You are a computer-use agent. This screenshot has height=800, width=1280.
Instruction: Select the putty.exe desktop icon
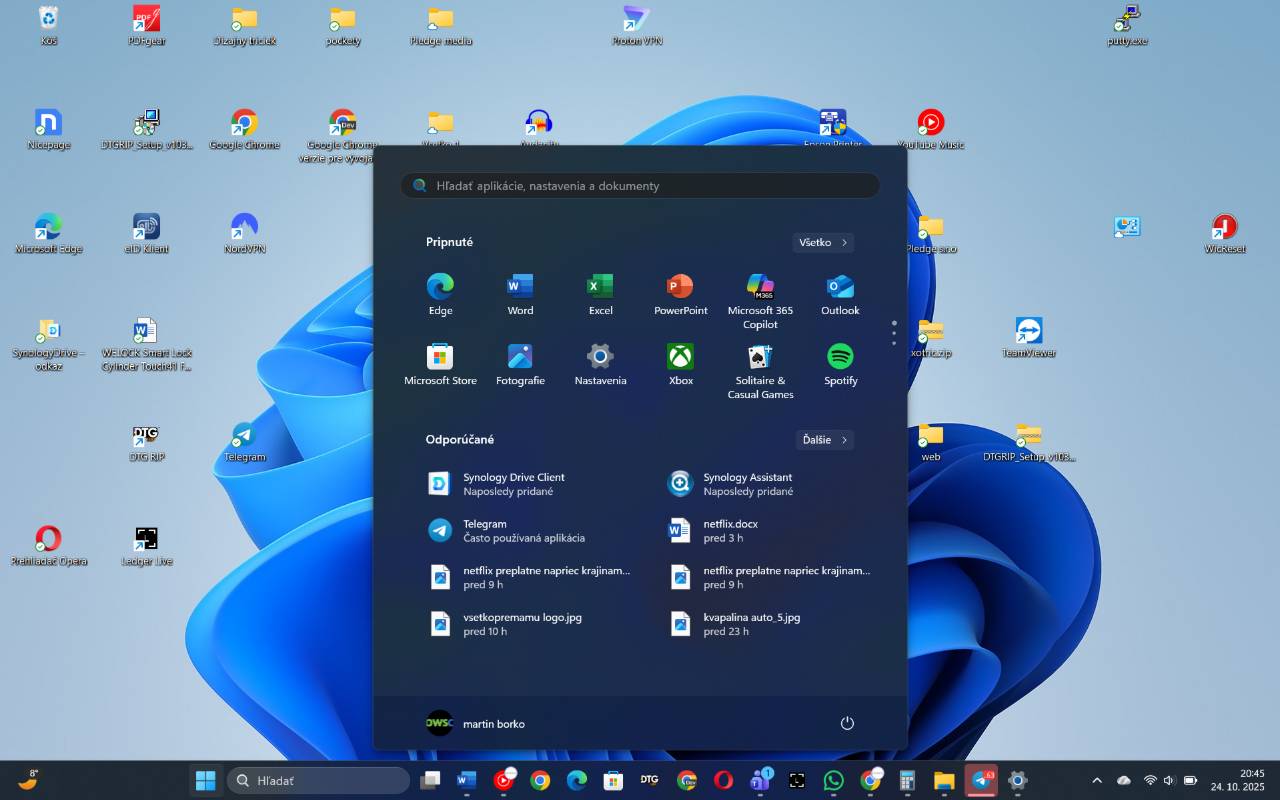[x=1127, y=26]
